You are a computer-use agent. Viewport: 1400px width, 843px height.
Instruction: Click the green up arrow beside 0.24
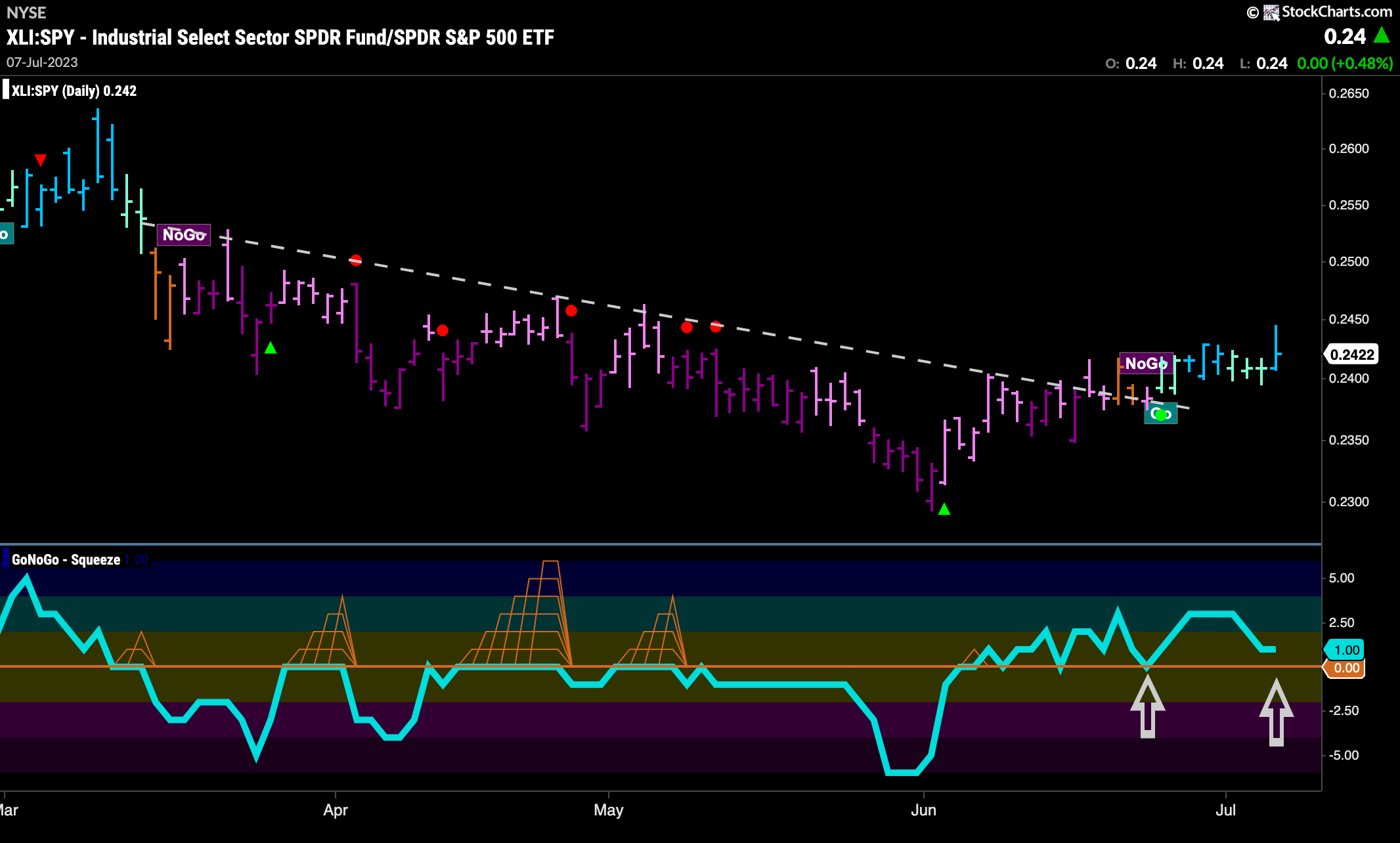point(1382,35)
